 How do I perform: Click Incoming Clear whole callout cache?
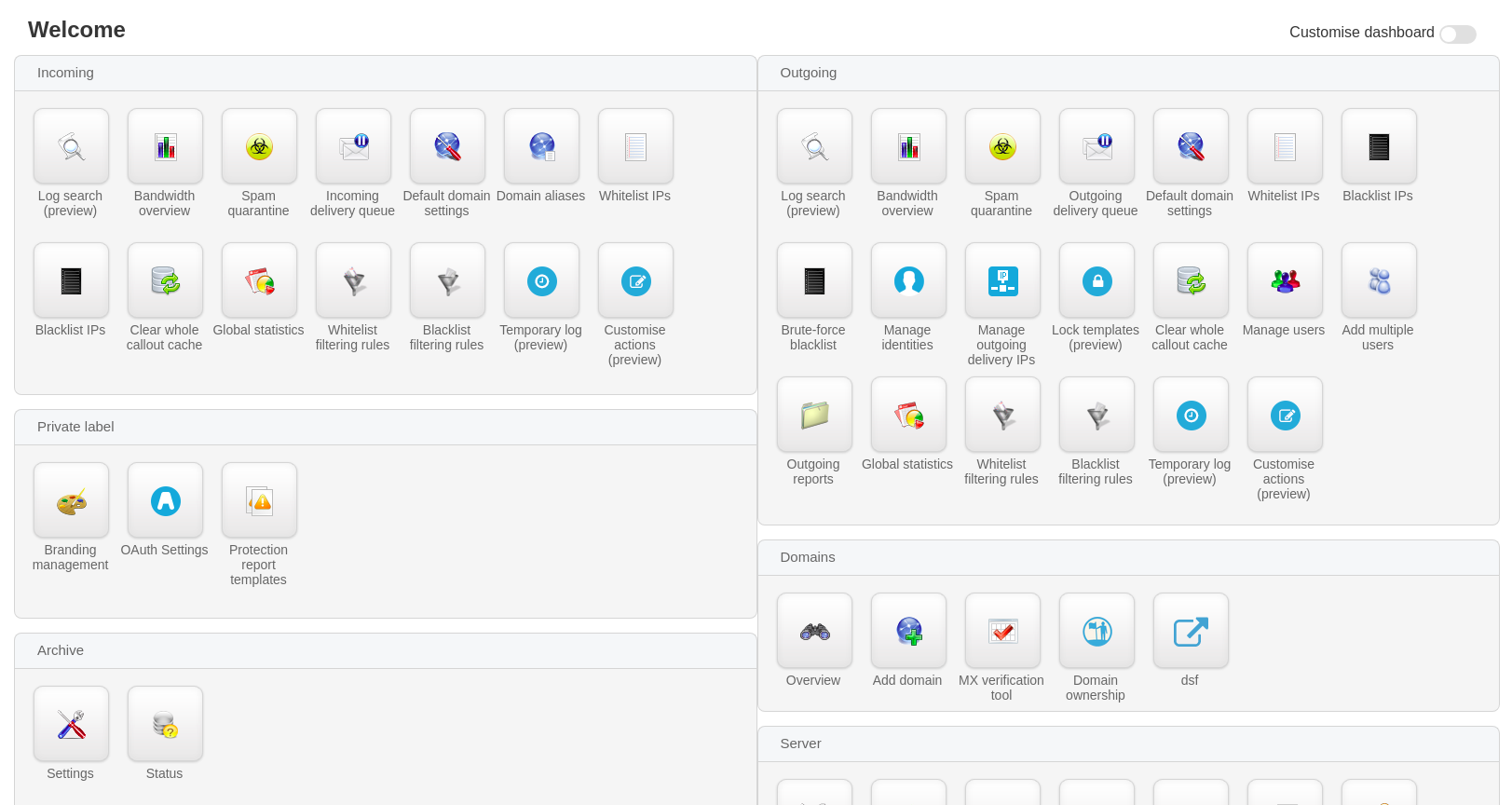(x=165, y=280)
